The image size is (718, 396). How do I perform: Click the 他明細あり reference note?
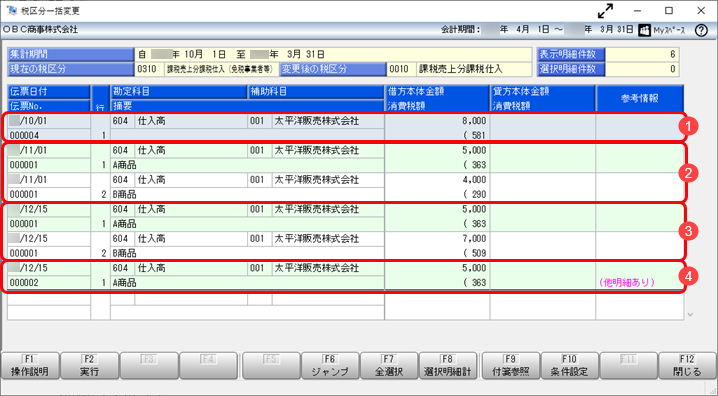pos(627,282)
